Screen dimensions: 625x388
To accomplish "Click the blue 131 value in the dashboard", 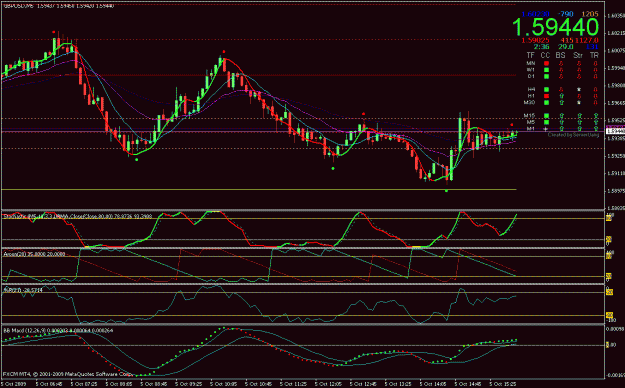I will 592,47.
